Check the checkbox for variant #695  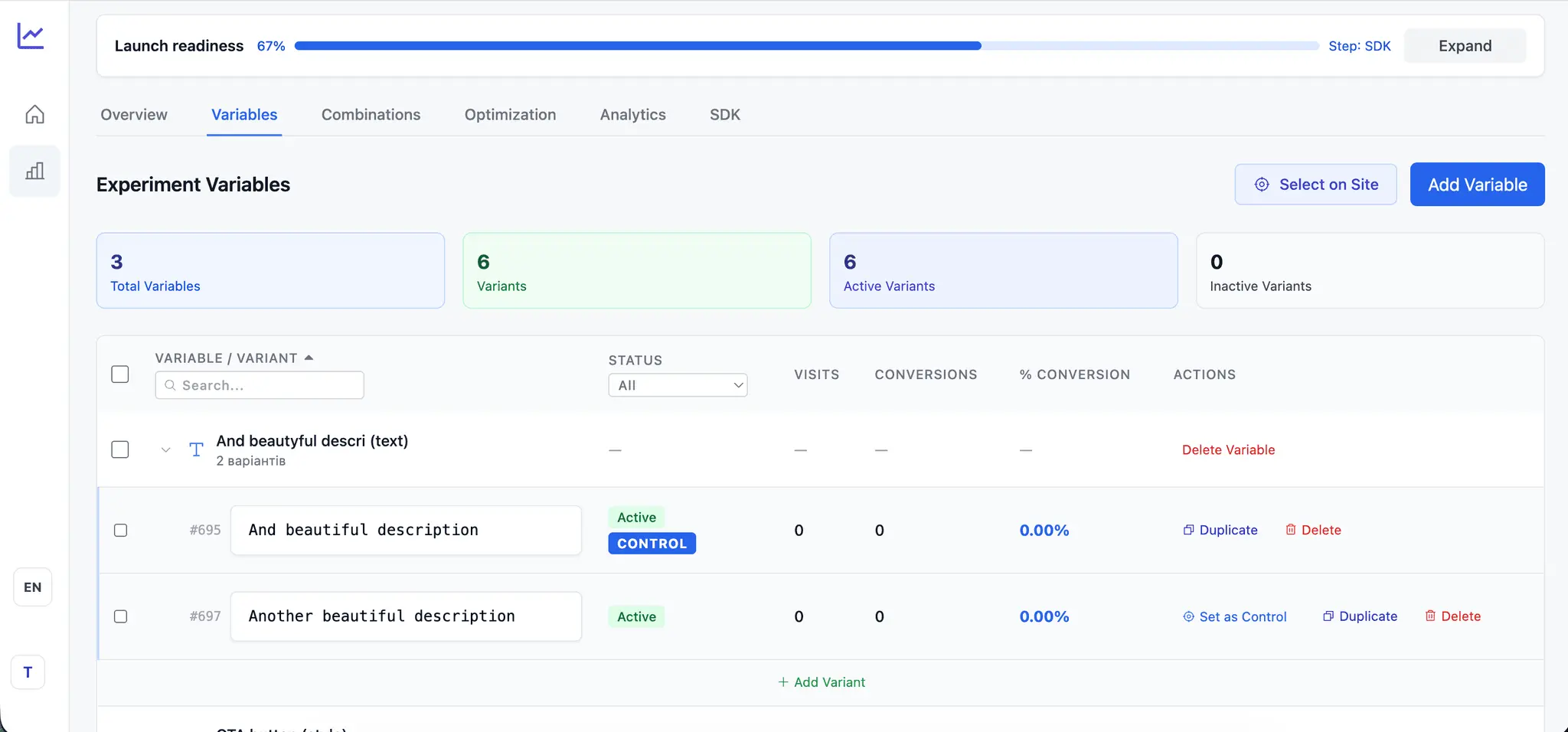pyautogui.click(x=120, y=530)
